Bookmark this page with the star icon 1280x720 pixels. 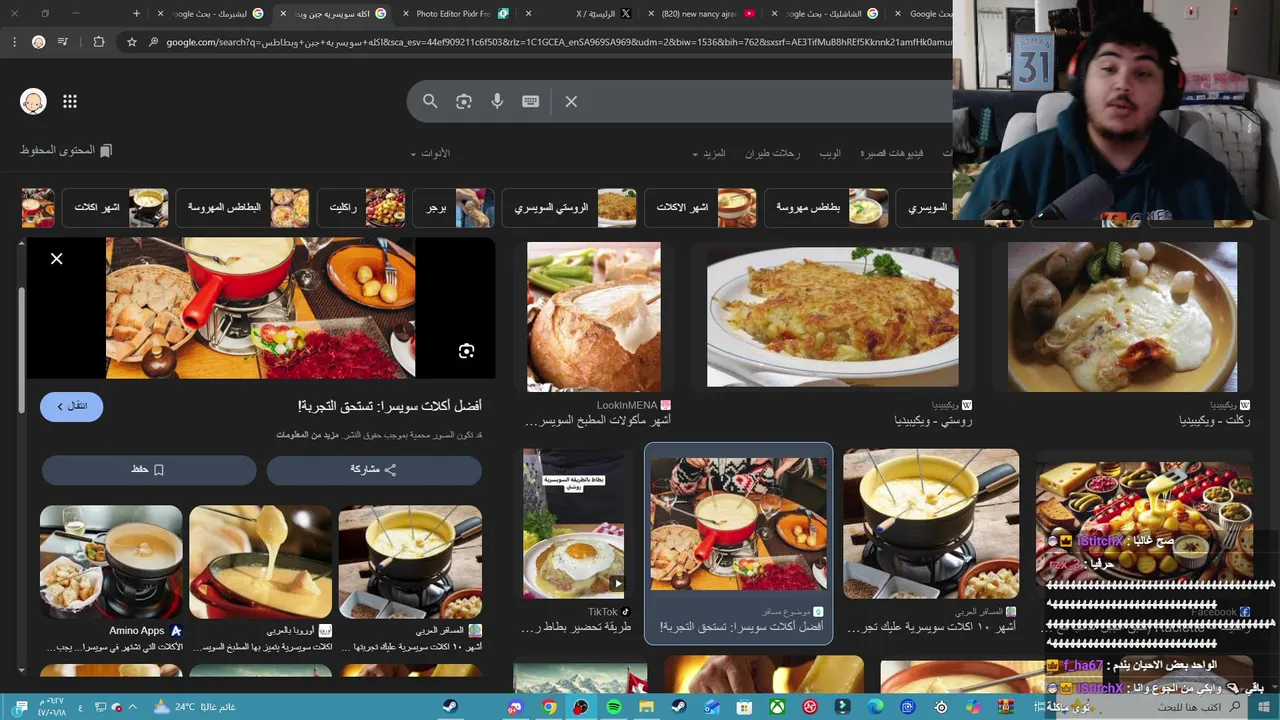[x=131, y=42]
